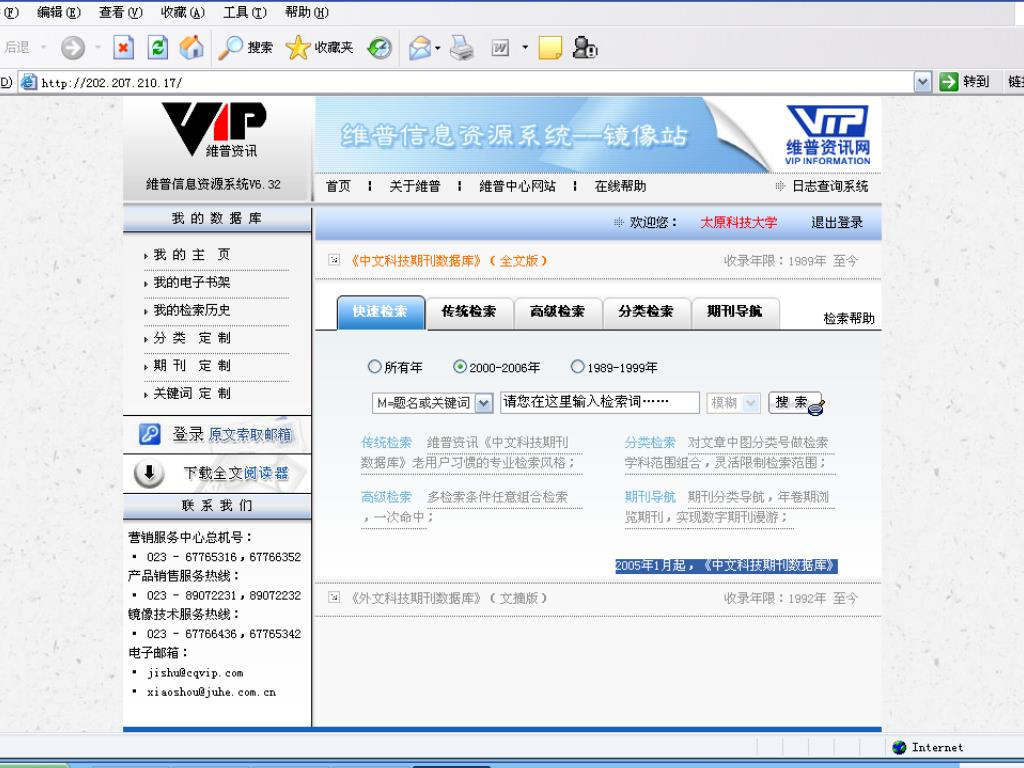
Task: Open 我的主页 in the sidebar
Action: pyautogui.click(x=191, y=255)
